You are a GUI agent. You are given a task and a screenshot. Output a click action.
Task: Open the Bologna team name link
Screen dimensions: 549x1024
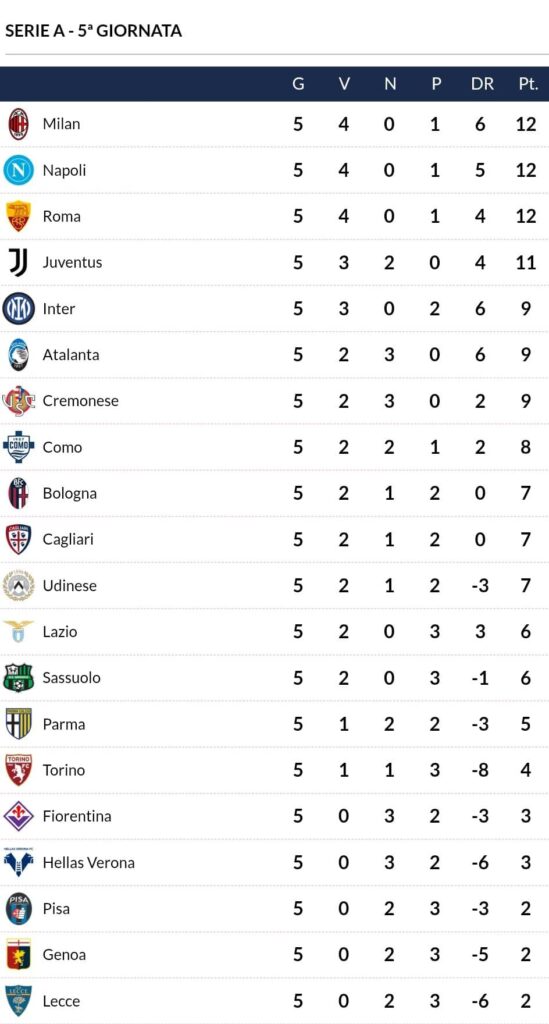(x=69, y=493)
